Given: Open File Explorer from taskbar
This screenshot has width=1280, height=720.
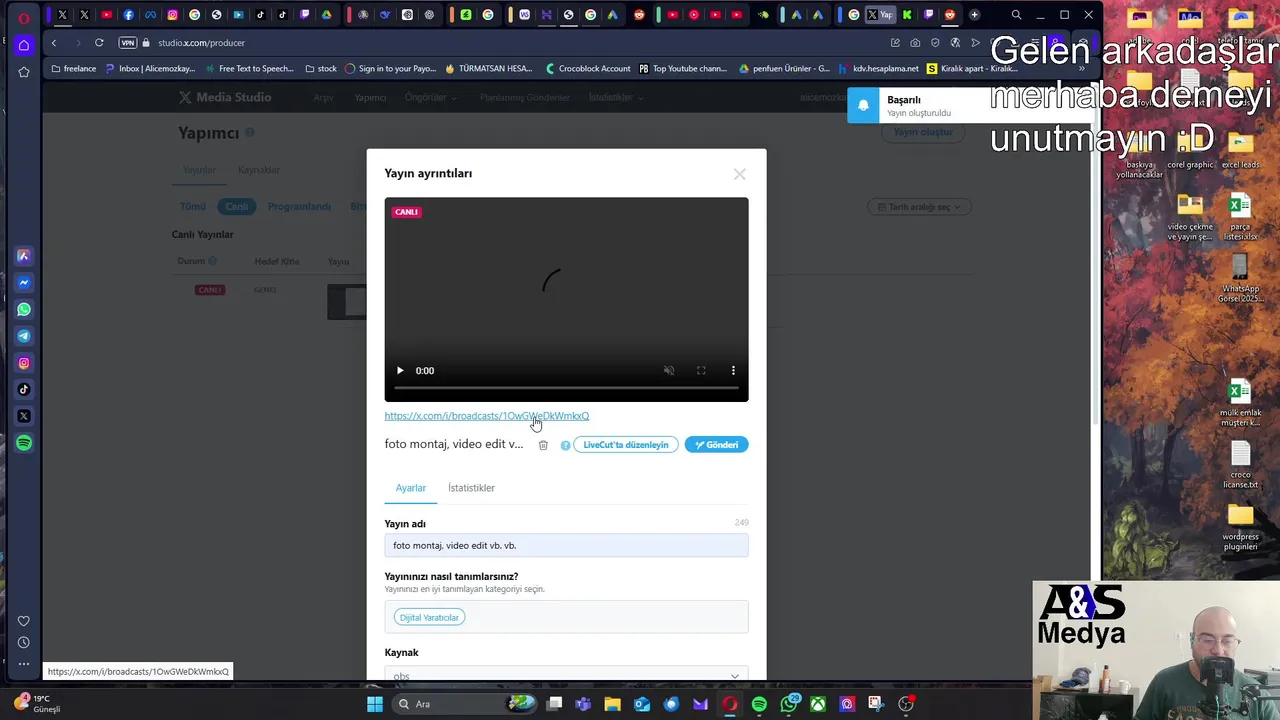Looking at the screenshot, I should pyautogui.click(x=612, y=704).
